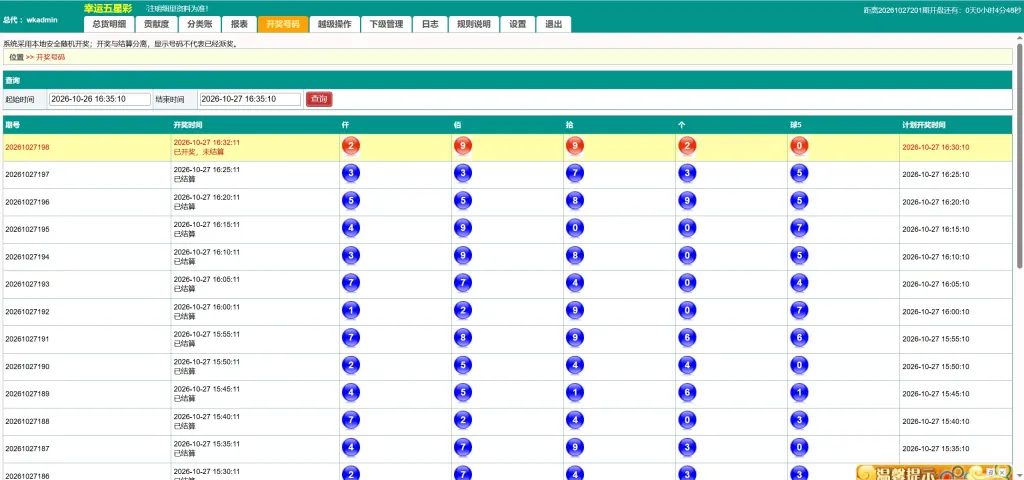Click 拾 ball 8 in issue 20261027194
Viewport: 1024px width, 480px height.
(x=575, y=256)
